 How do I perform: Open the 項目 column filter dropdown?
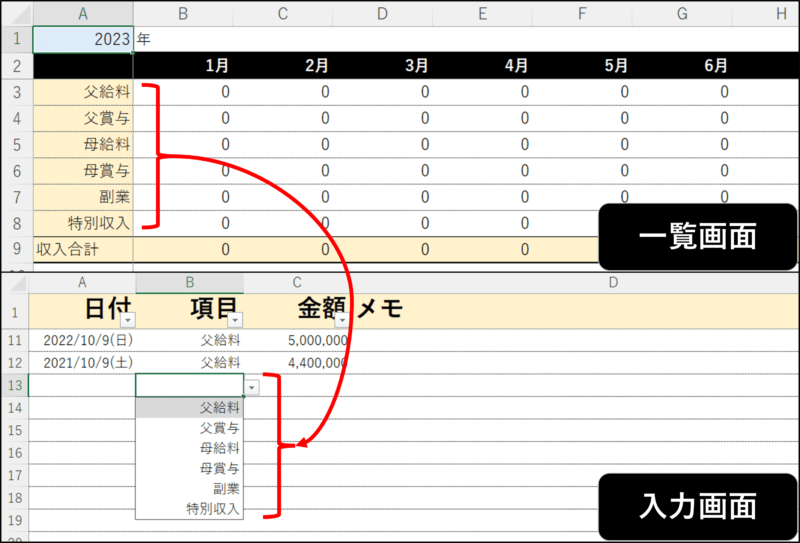[235, 320]
